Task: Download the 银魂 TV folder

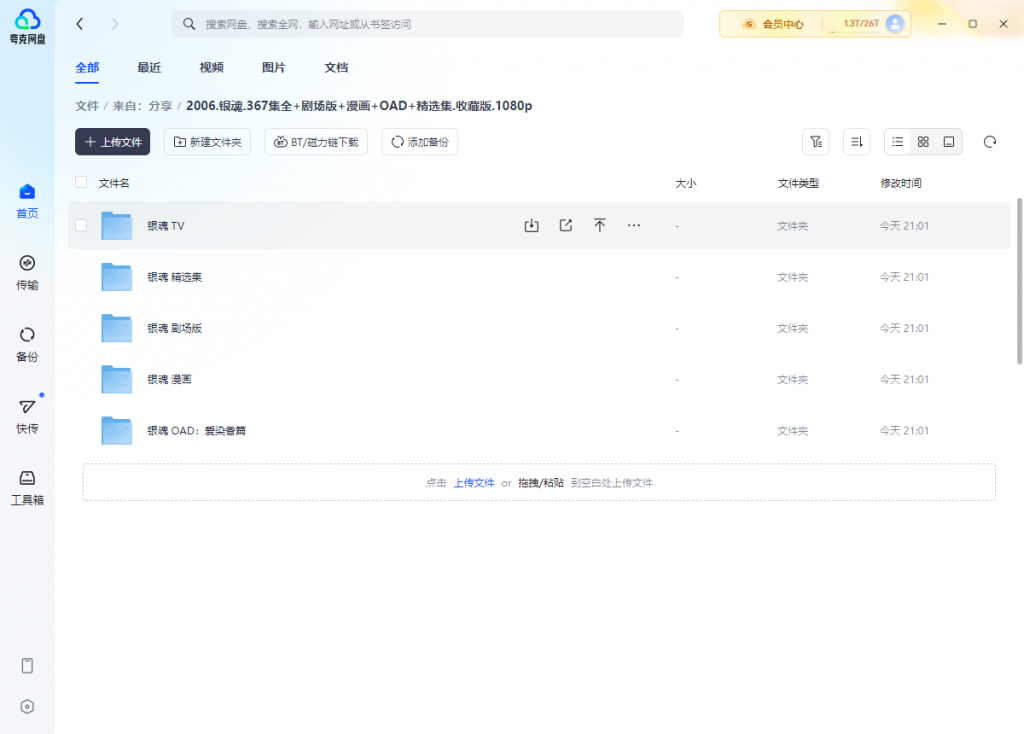Action: coord(532,225)
